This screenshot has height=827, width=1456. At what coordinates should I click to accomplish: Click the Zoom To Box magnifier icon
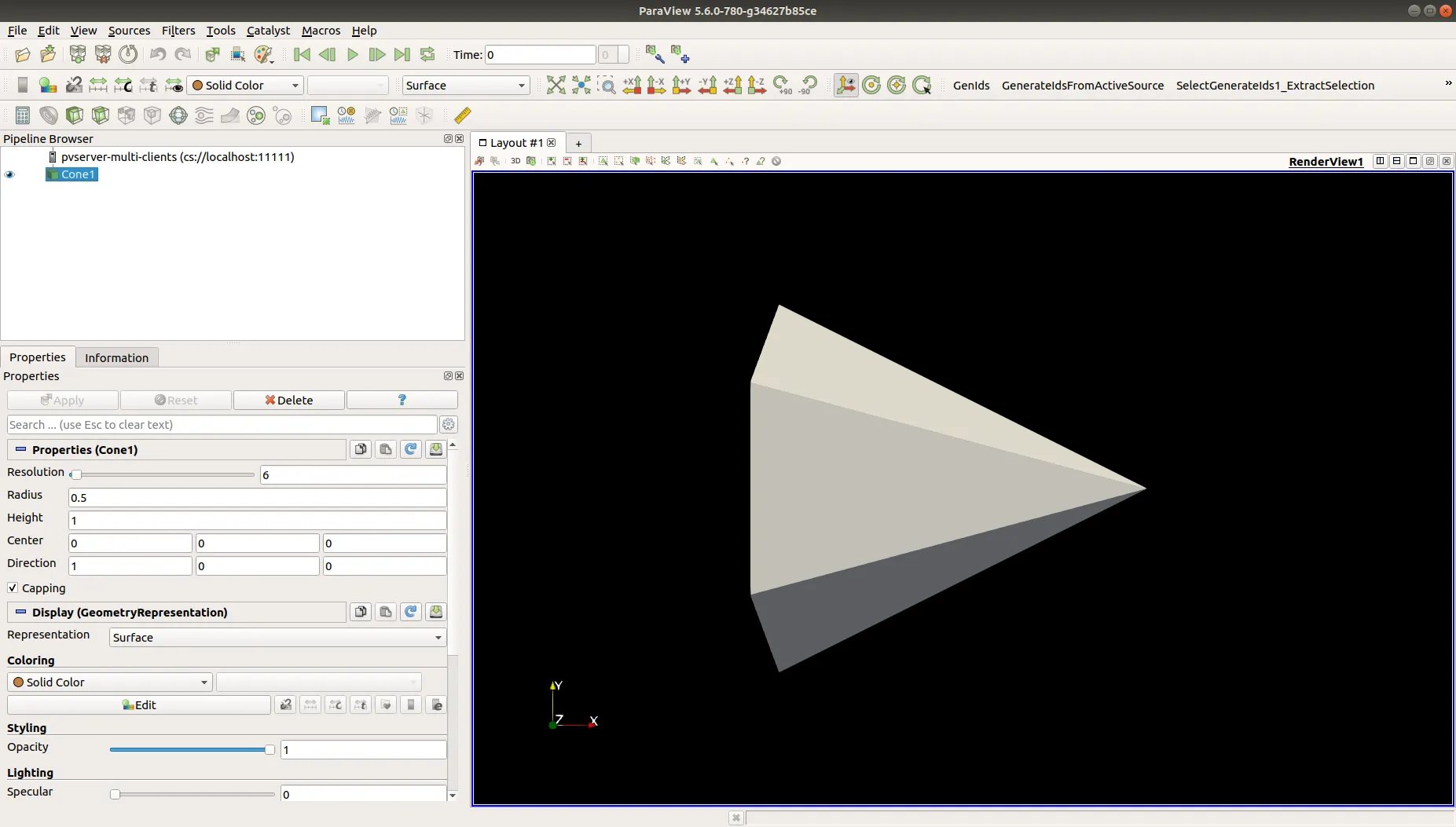point(607,86)
